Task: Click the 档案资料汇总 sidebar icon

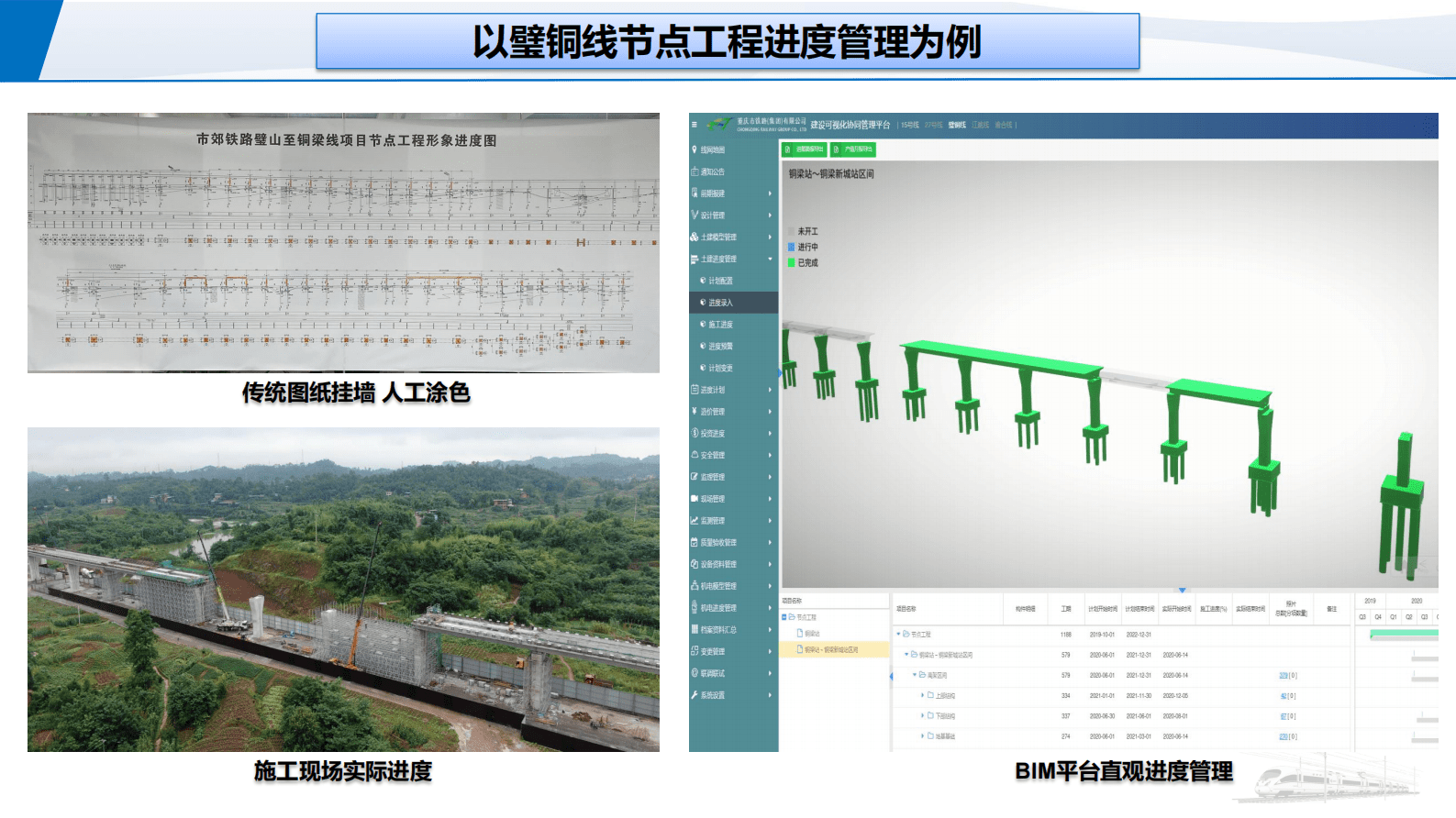Action: [695, 630]
